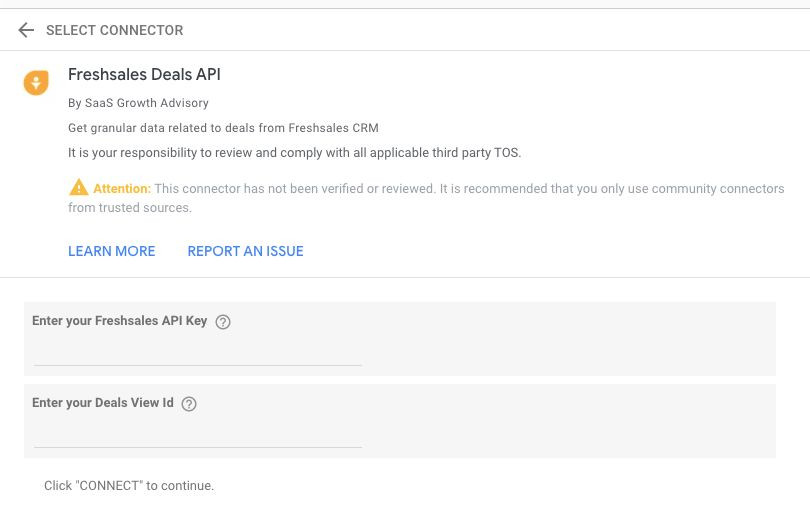Click the orange Freshsales connector logo

pyautogui.click(x=36, y=83)
